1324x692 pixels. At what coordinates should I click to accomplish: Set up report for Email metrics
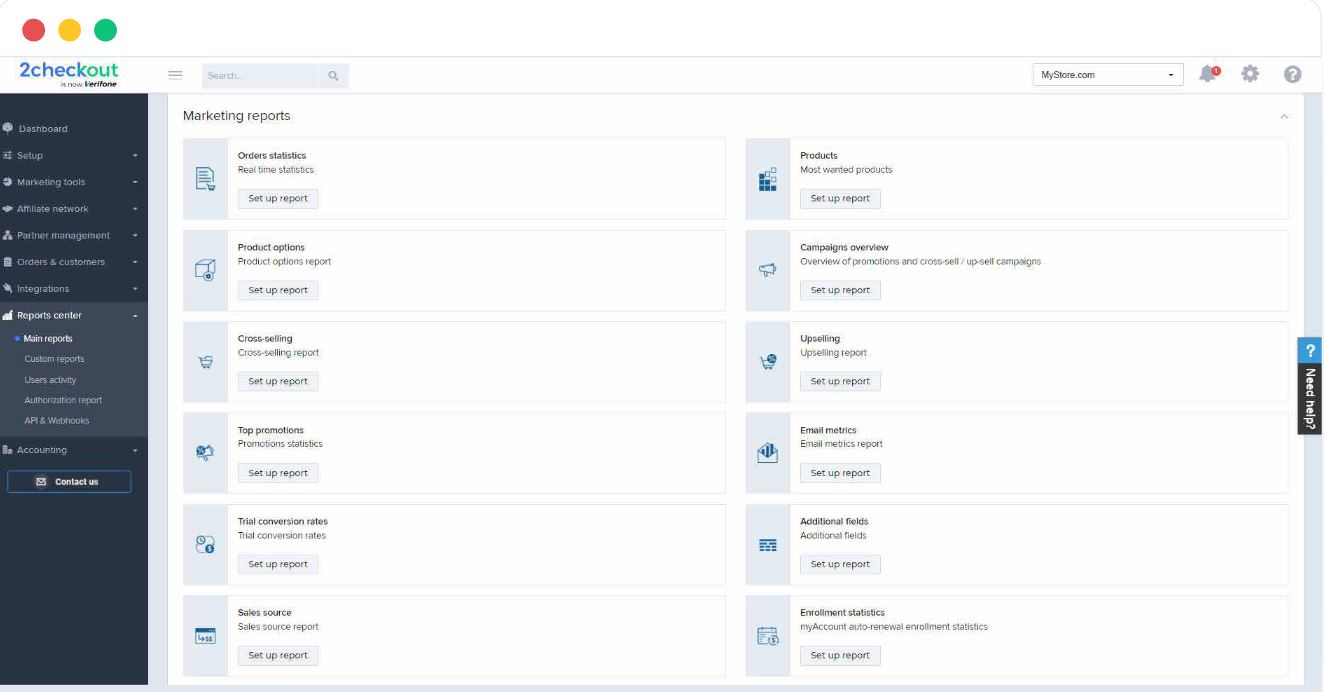840,473
